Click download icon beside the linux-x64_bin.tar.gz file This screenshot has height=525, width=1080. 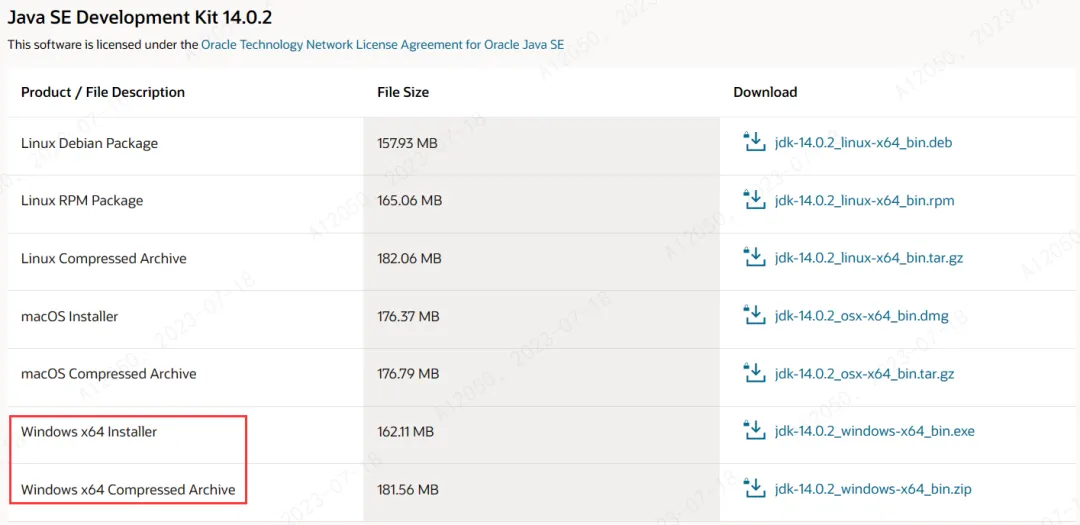[754, 258]
